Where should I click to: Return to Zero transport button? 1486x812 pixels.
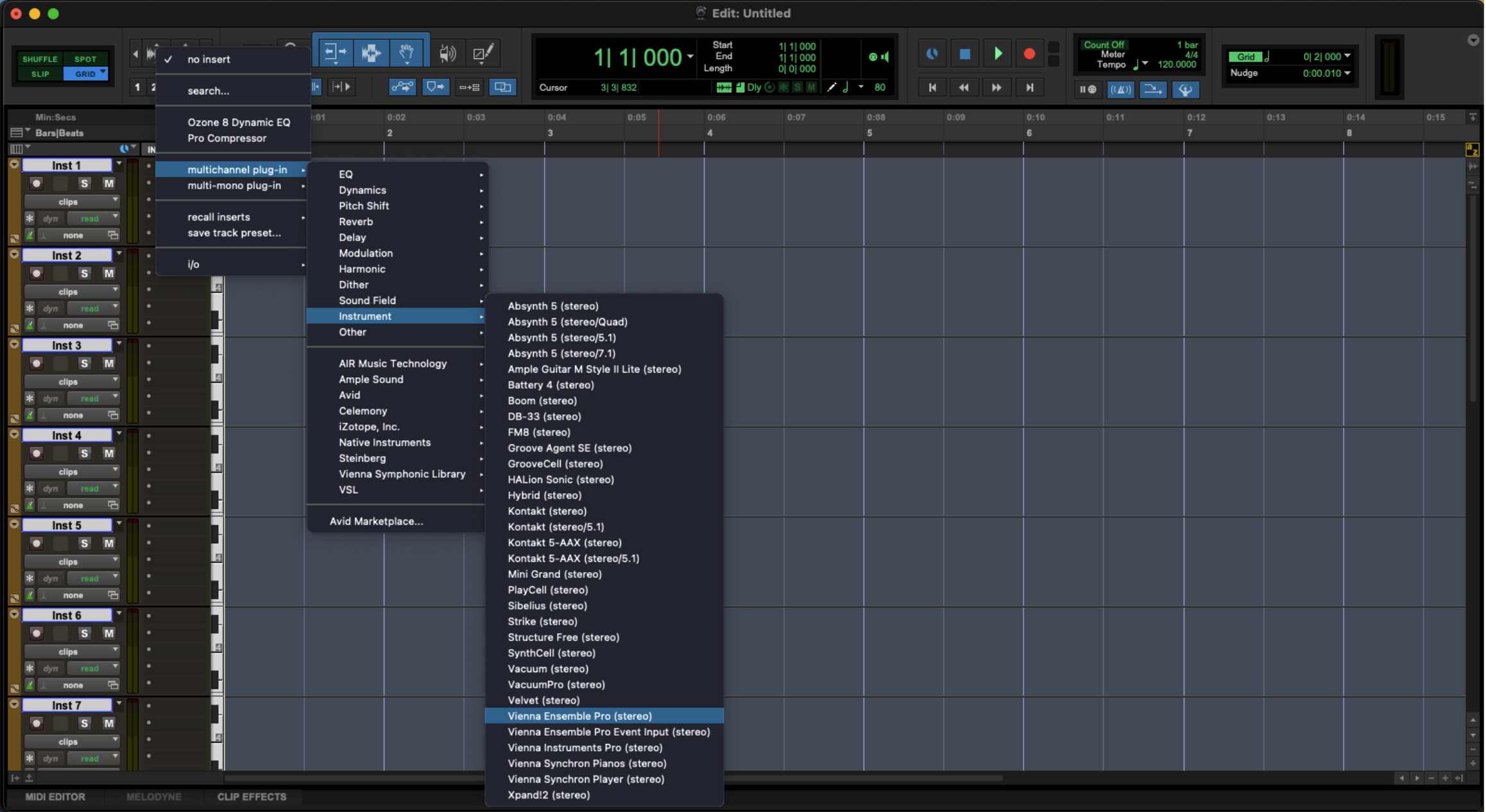(932, 87)
